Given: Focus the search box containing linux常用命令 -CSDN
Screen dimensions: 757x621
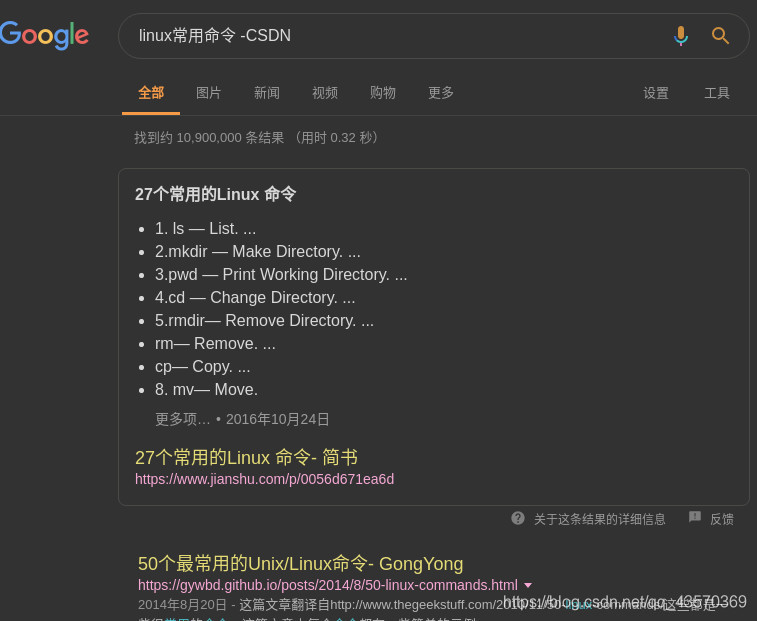Looking at the screenshot, I should (x=434, y=36).
